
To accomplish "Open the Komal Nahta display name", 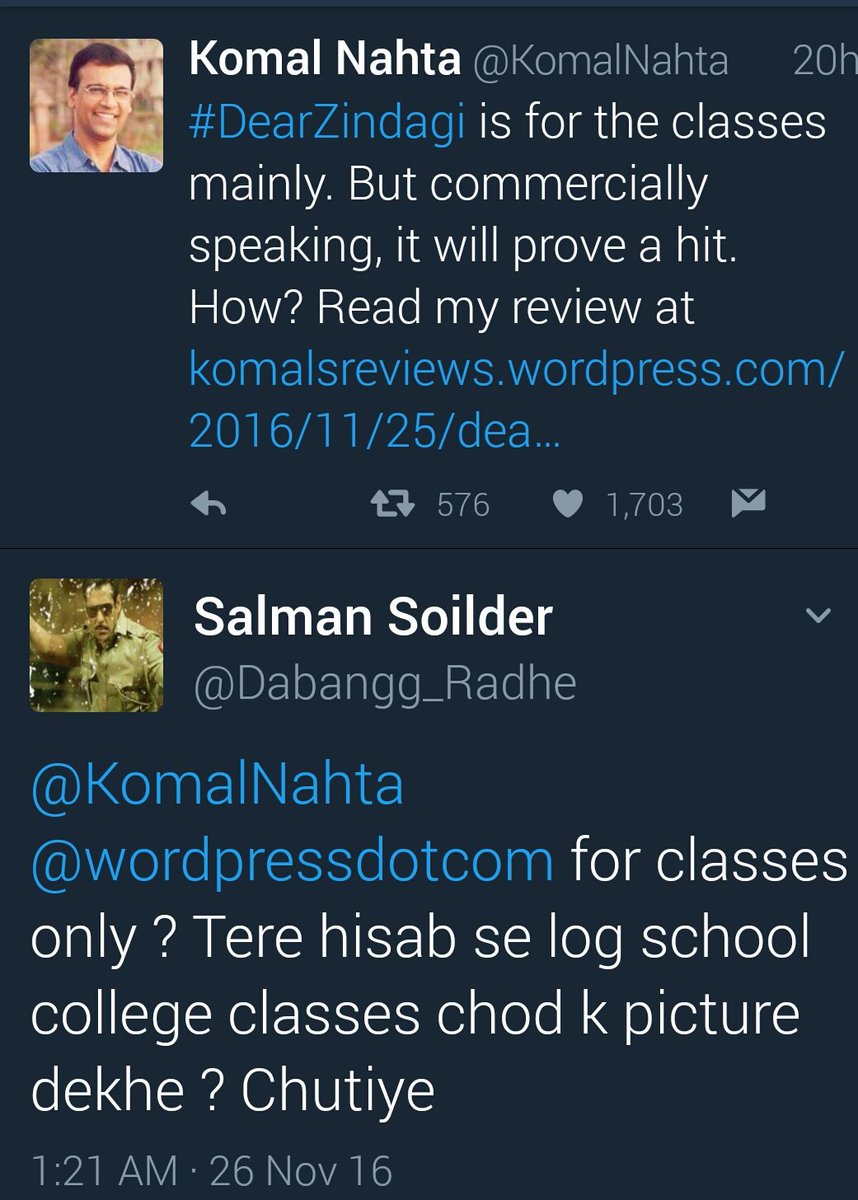I will coord(324,61).
